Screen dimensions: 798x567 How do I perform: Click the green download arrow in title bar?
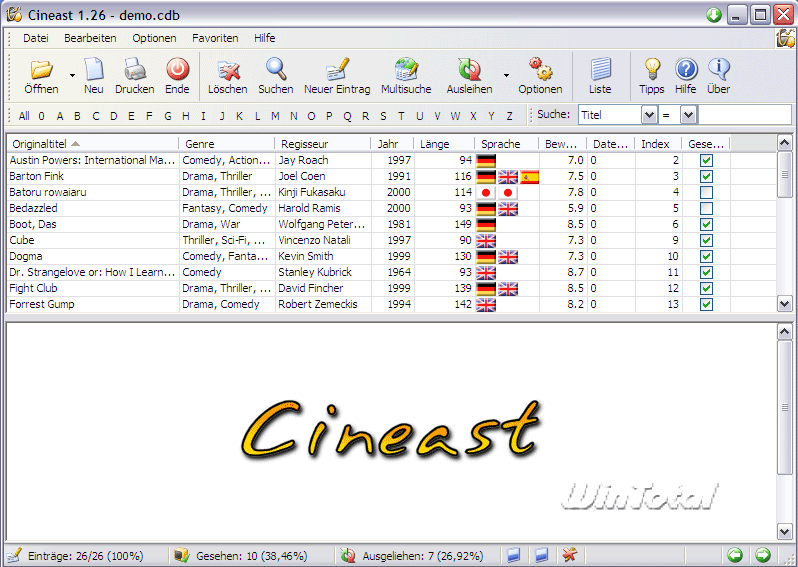click(x=714, y=15)
